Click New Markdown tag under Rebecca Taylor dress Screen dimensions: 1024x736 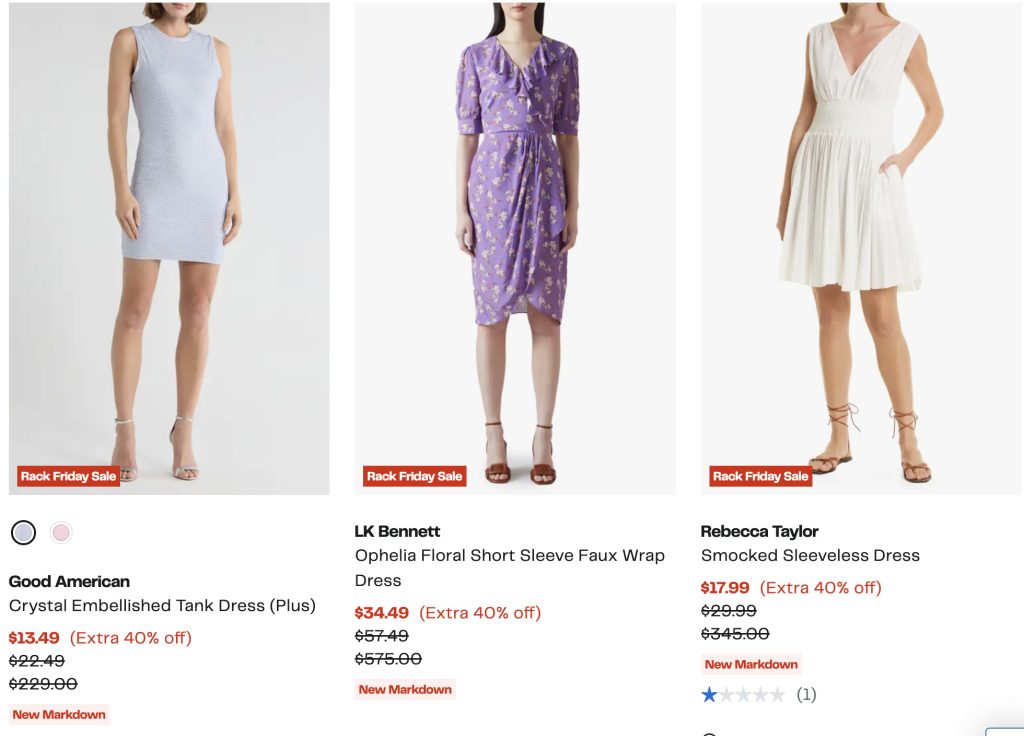coord(751,664)
